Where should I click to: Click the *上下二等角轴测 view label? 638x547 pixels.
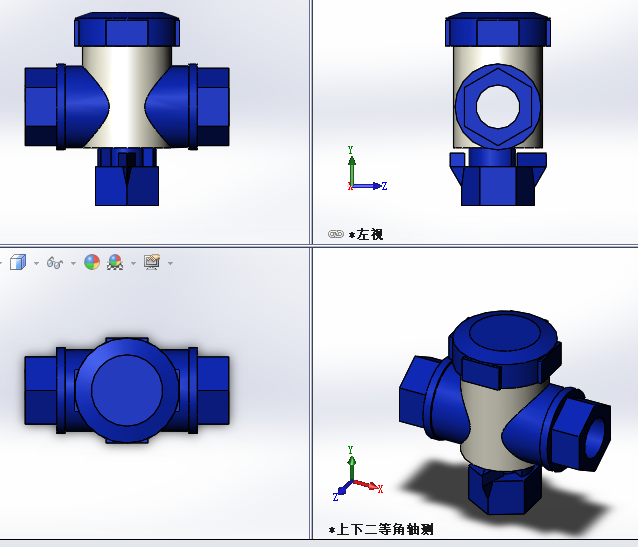click(381, 529)
